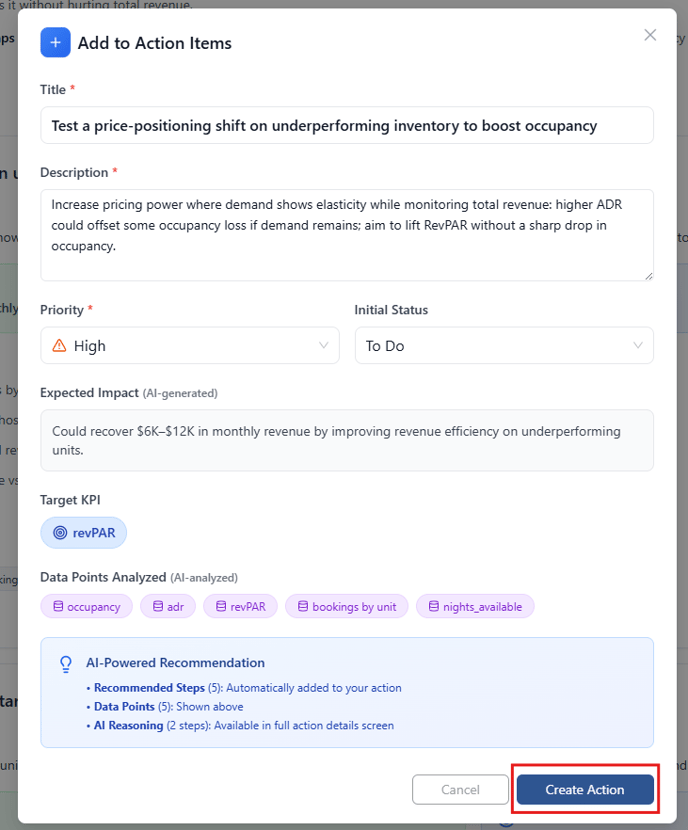Click into the Description text area
Screen dimensions: 688x830
point(346,234)
